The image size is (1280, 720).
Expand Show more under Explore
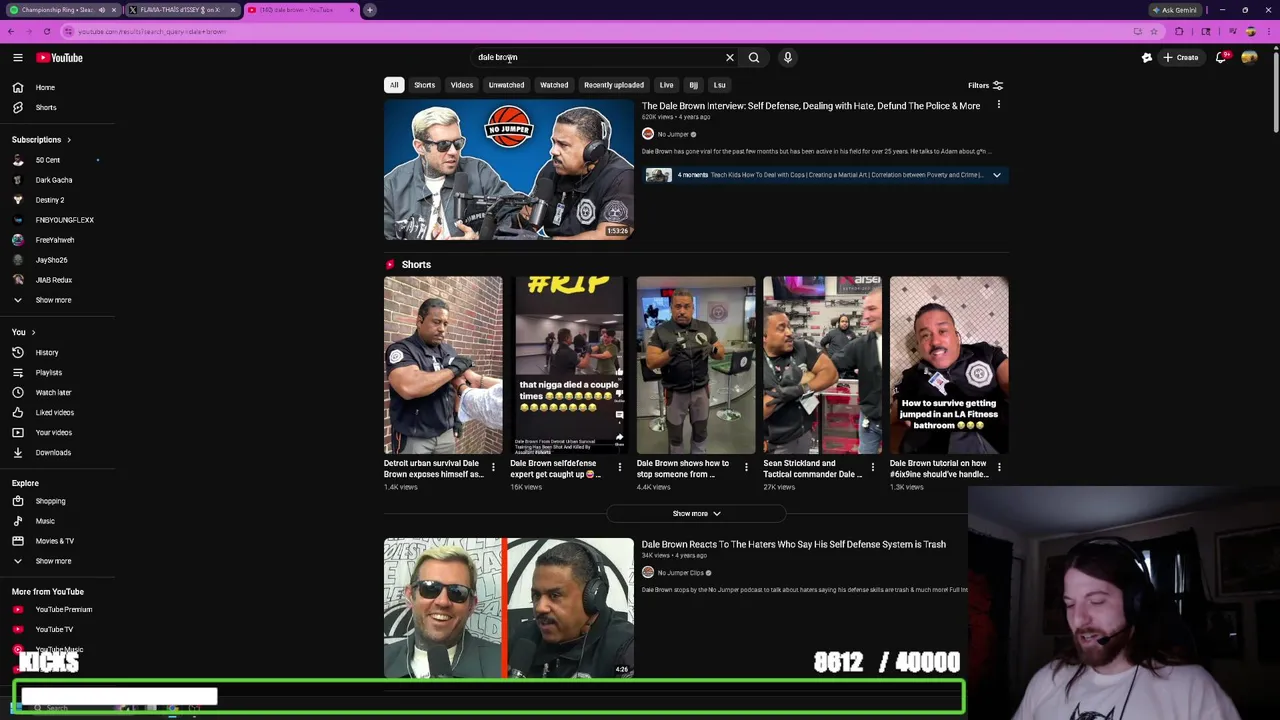coord(56,561)
